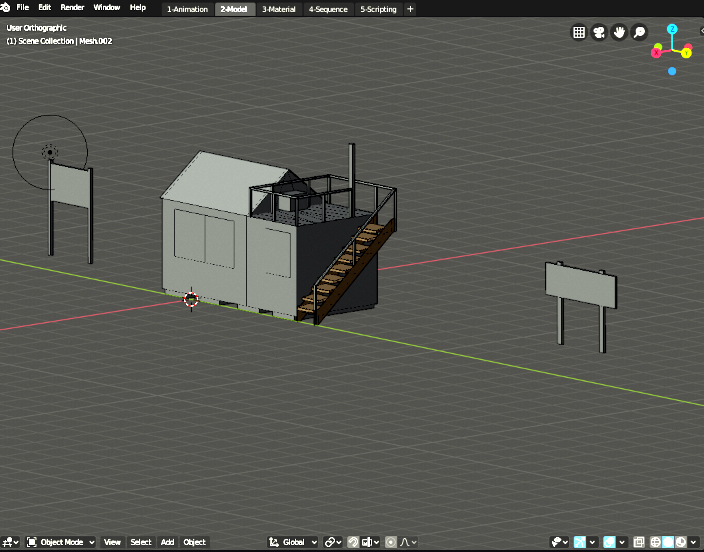Toggle the show gizmos button
The width and height of the screenshot is (704, 552).
point(580,542)
